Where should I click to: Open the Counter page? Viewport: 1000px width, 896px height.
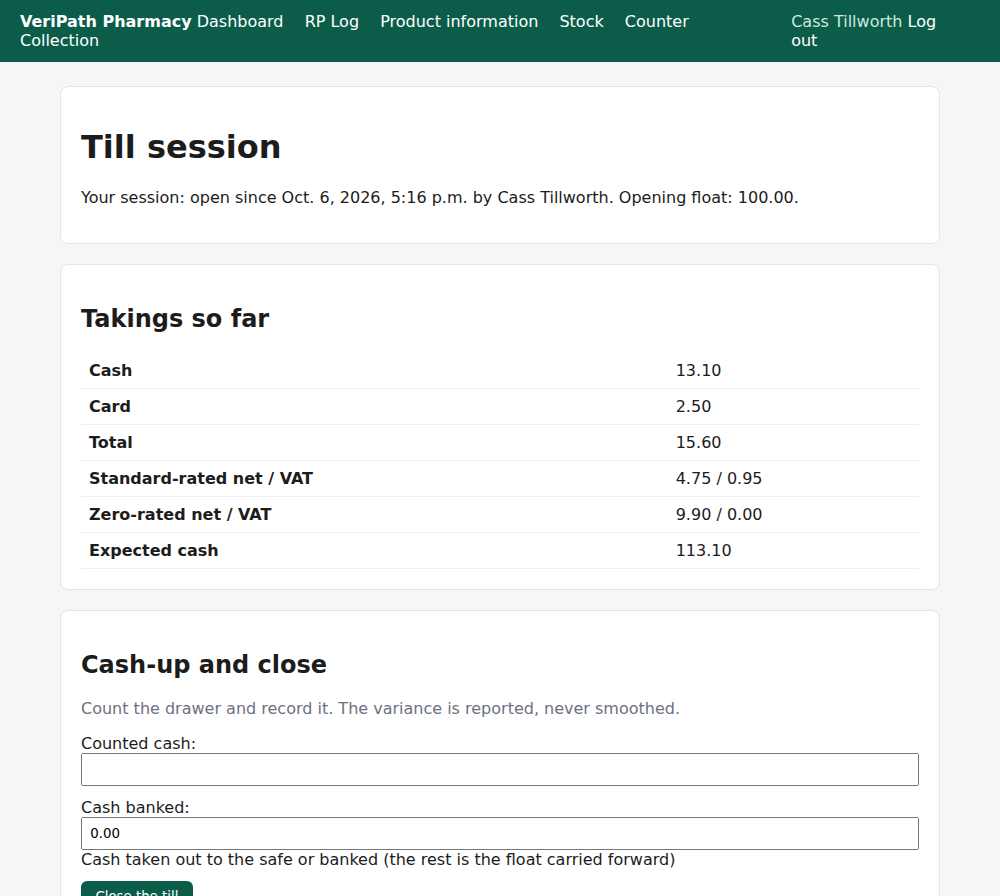pyautogui.click(x=657, y=21)
